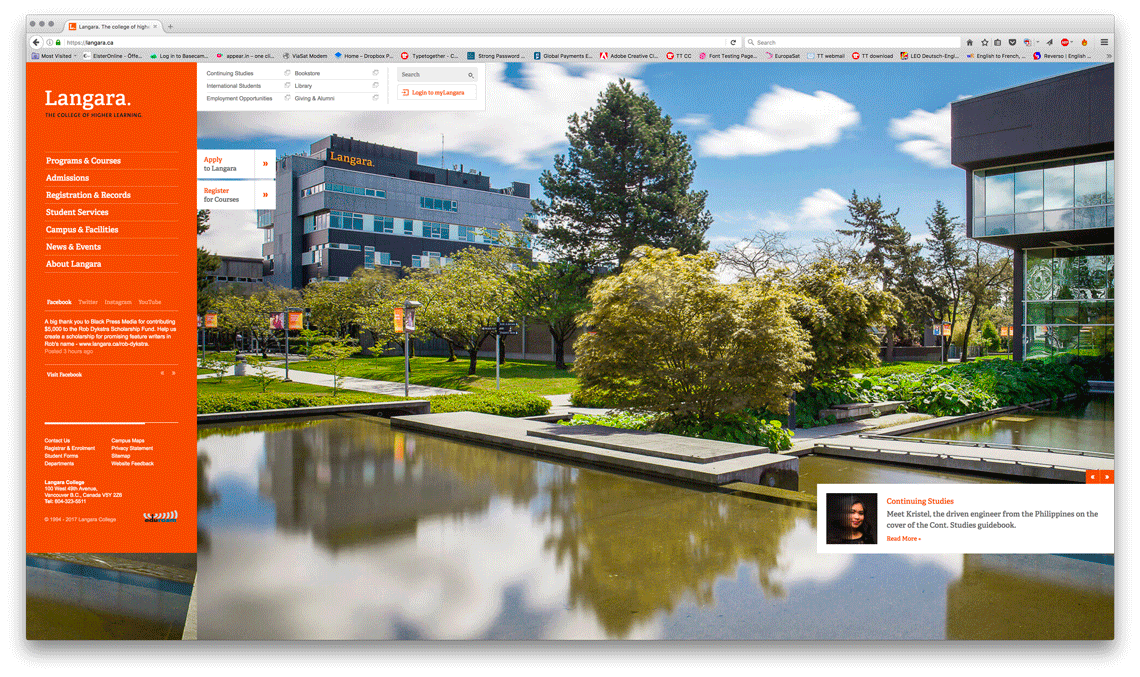
Task: Close the Langara browser tab
Action: pos(155,26)
